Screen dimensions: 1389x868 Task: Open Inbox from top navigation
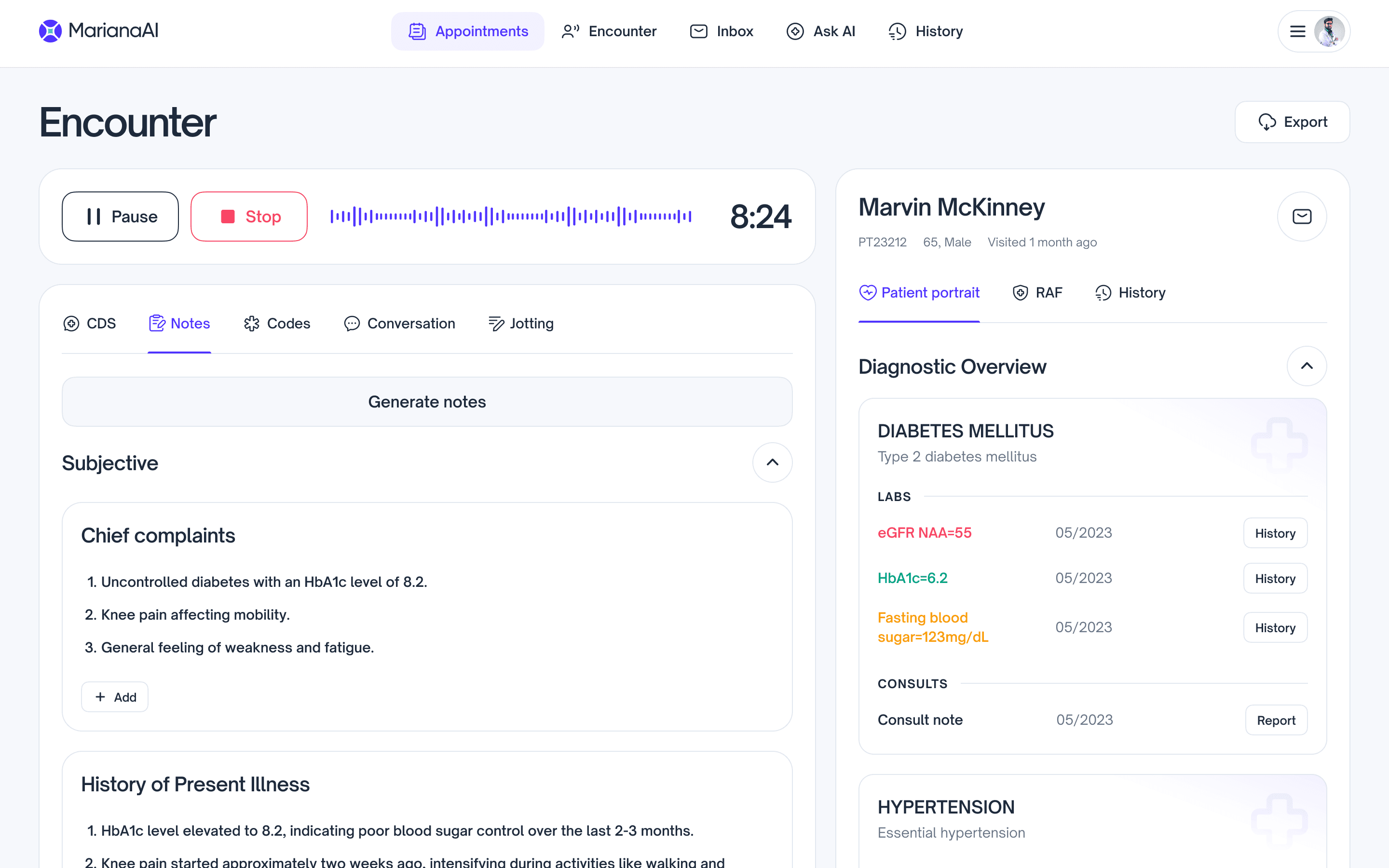point(722,31)
